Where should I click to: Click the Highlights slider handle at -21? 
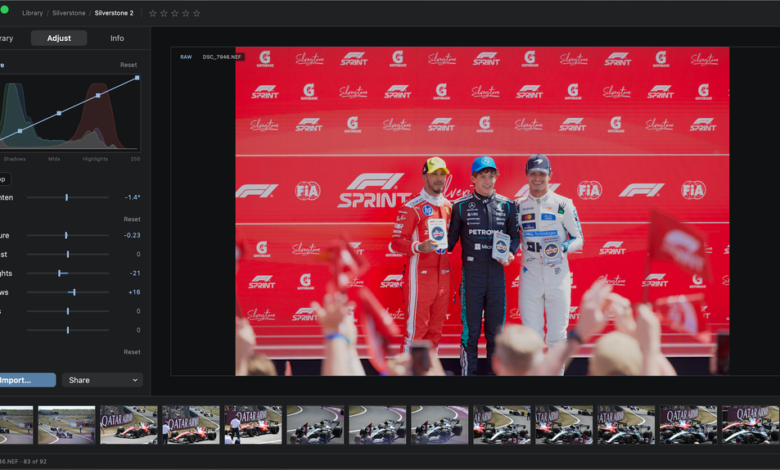[59, 273]
